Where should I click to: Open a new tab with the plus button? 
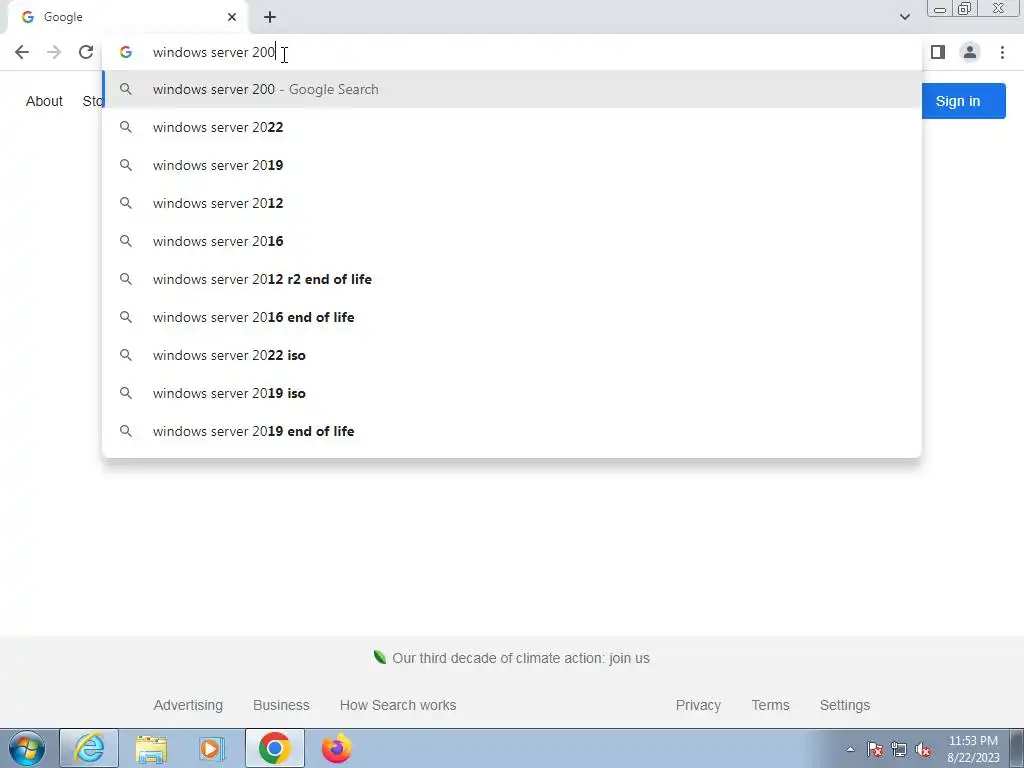270,17
